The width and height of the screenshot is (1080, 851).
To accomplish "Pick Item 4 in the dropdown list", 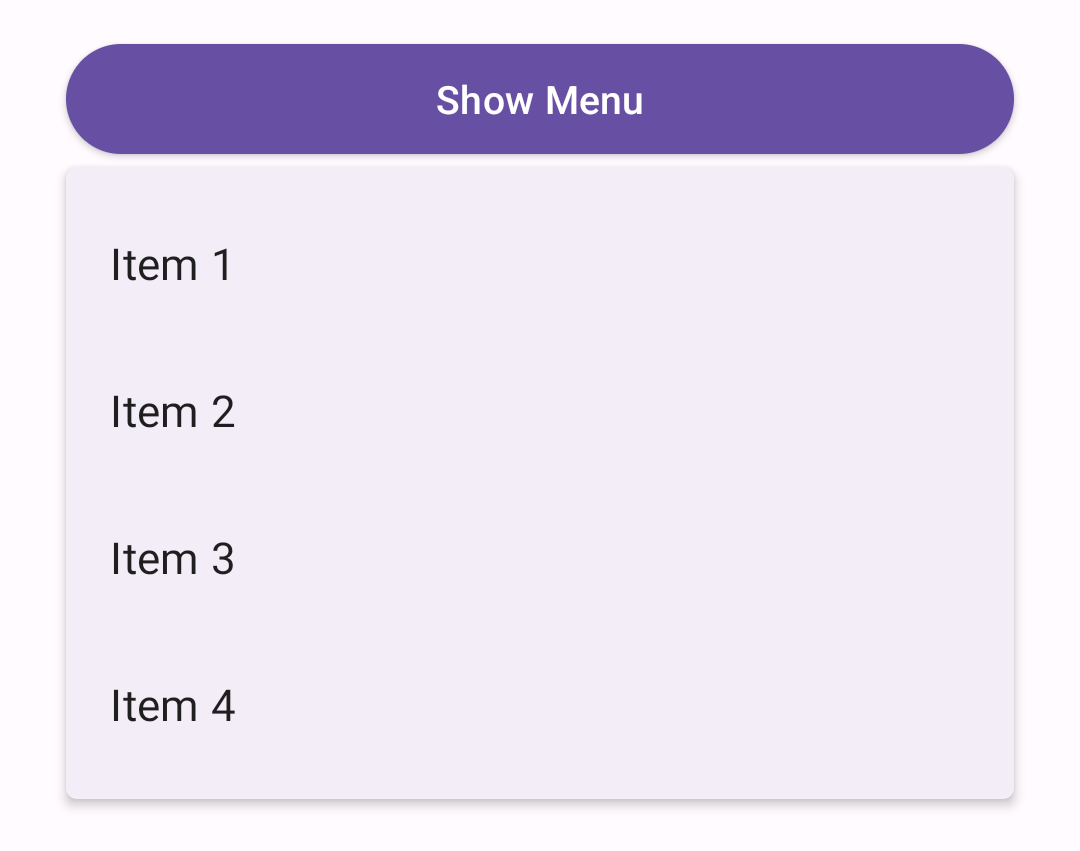I will click(x=172, y=706).
